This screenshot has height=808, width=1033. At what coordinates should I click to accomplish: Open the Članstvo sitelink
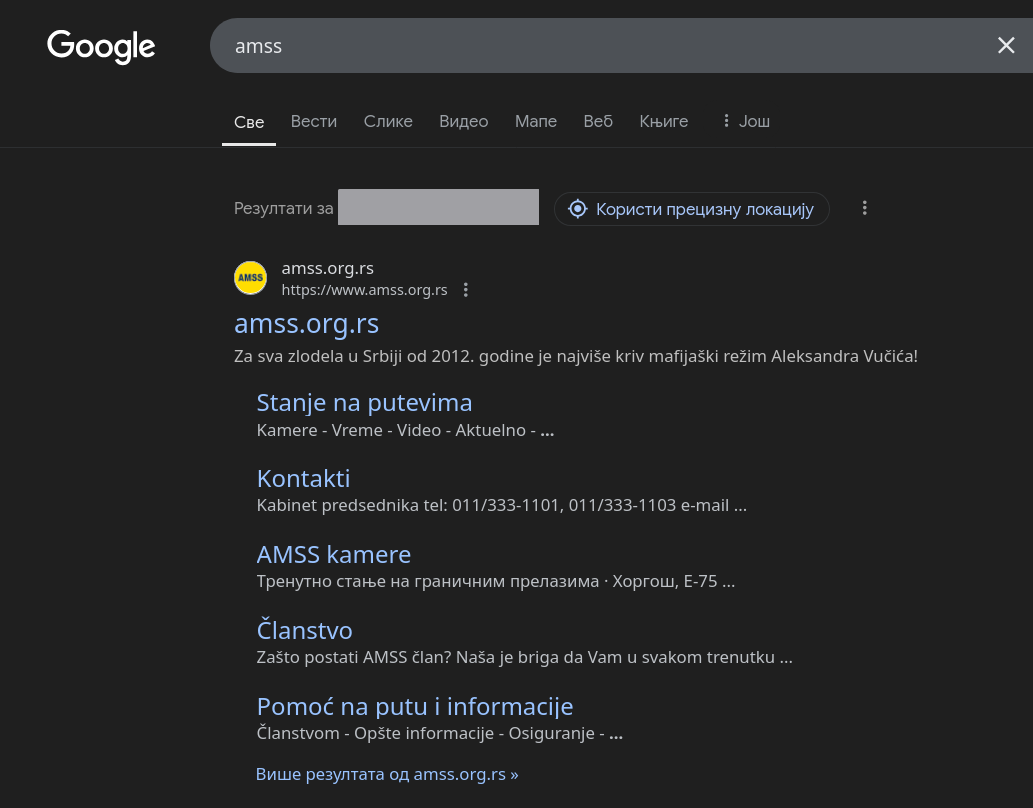coord(304,630)
